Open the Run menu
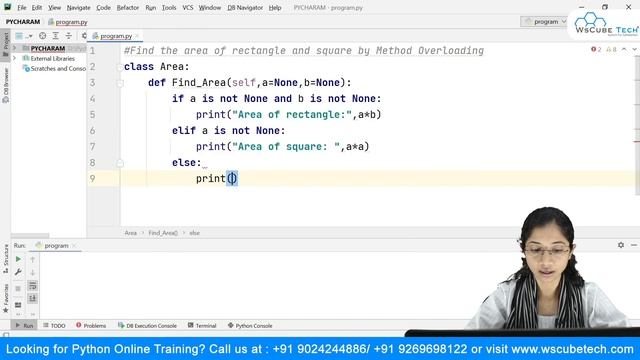 tap(151, 7)
